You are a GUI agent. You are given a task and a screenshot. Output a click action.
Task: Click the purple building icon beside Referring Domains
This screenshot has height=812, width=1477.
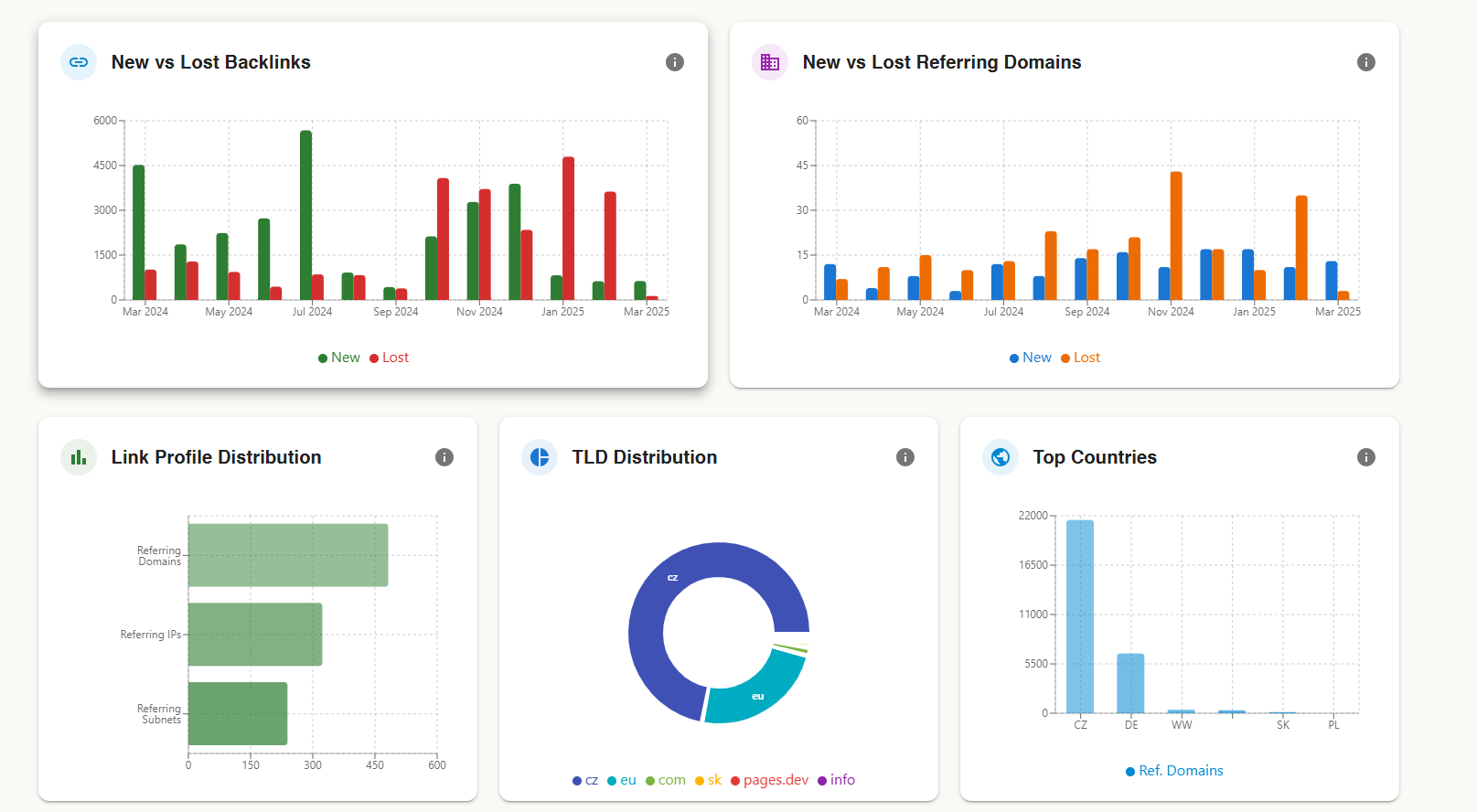(x=770, y=62)
